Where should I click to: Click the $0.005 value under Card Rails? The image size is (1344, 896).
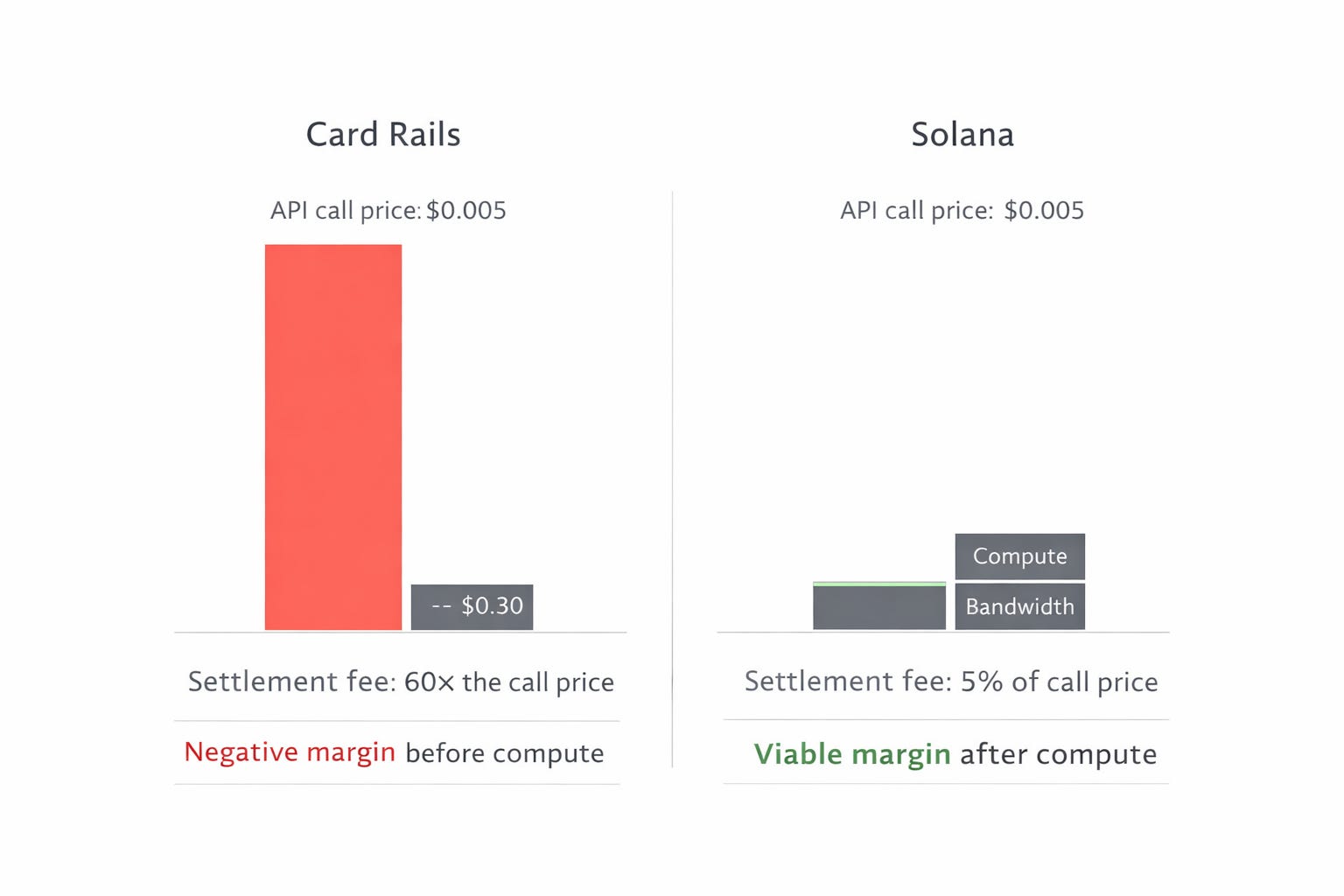tap(466, 211)
